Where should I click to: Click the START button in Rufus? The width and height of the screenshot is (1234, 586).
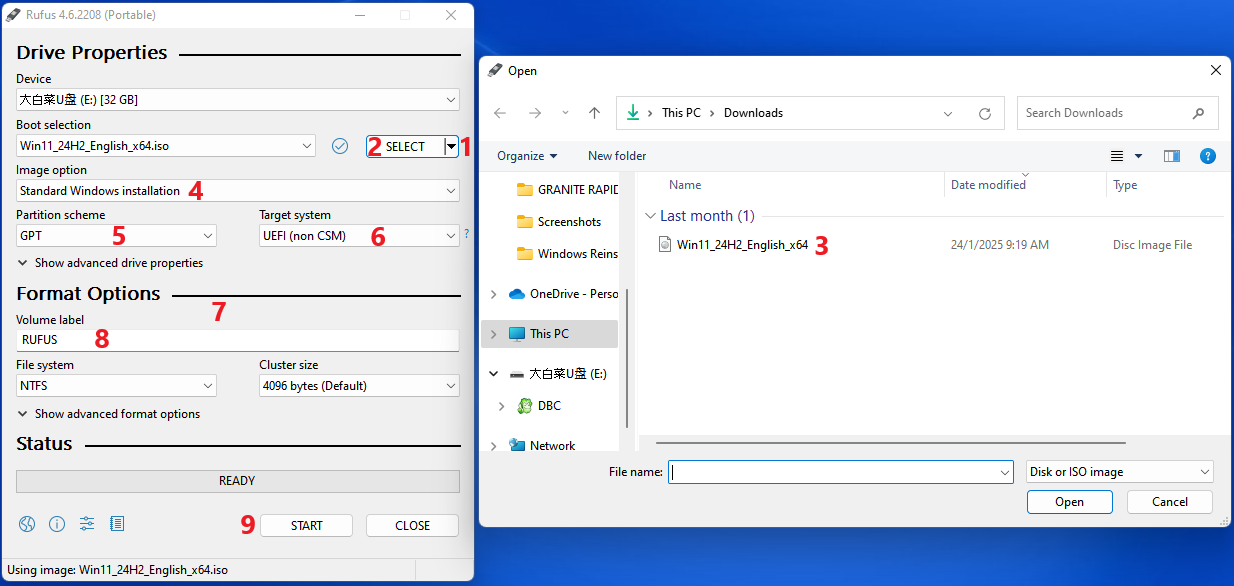click(307, 526)
